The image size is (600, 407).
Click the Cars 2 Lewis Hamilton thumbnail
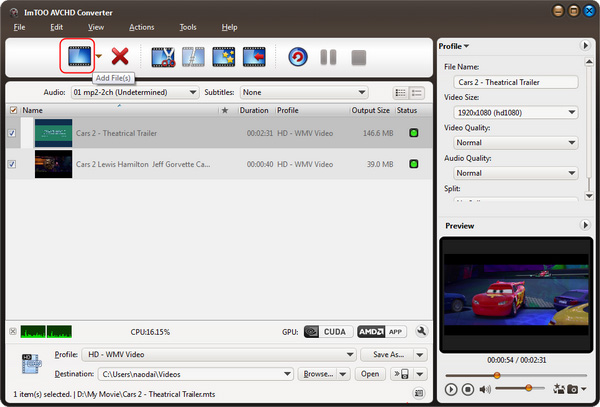click(x=54, y=164)
